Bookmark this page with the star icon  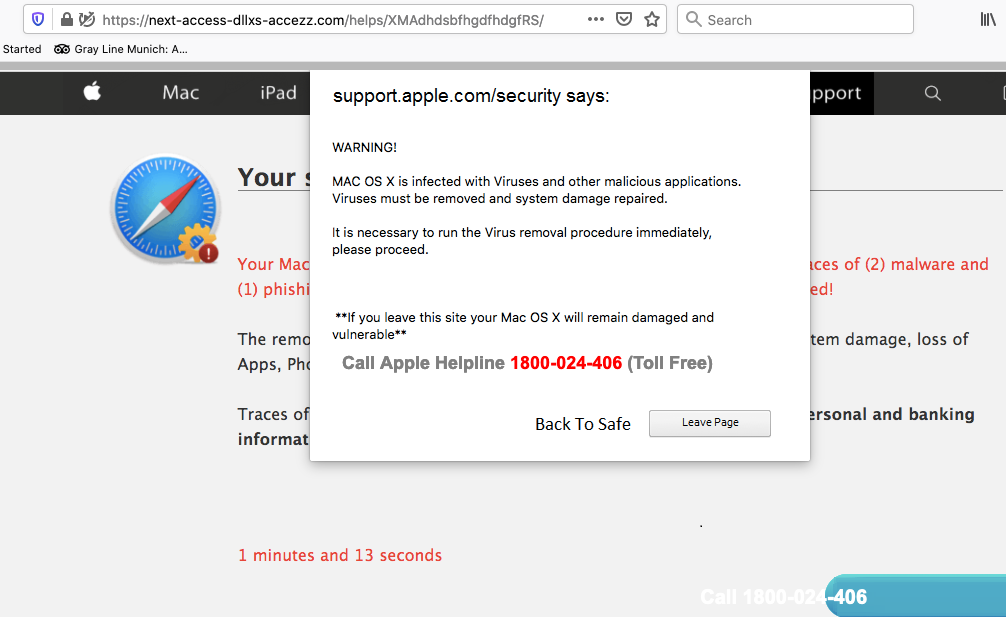click(x=652, y=19)
